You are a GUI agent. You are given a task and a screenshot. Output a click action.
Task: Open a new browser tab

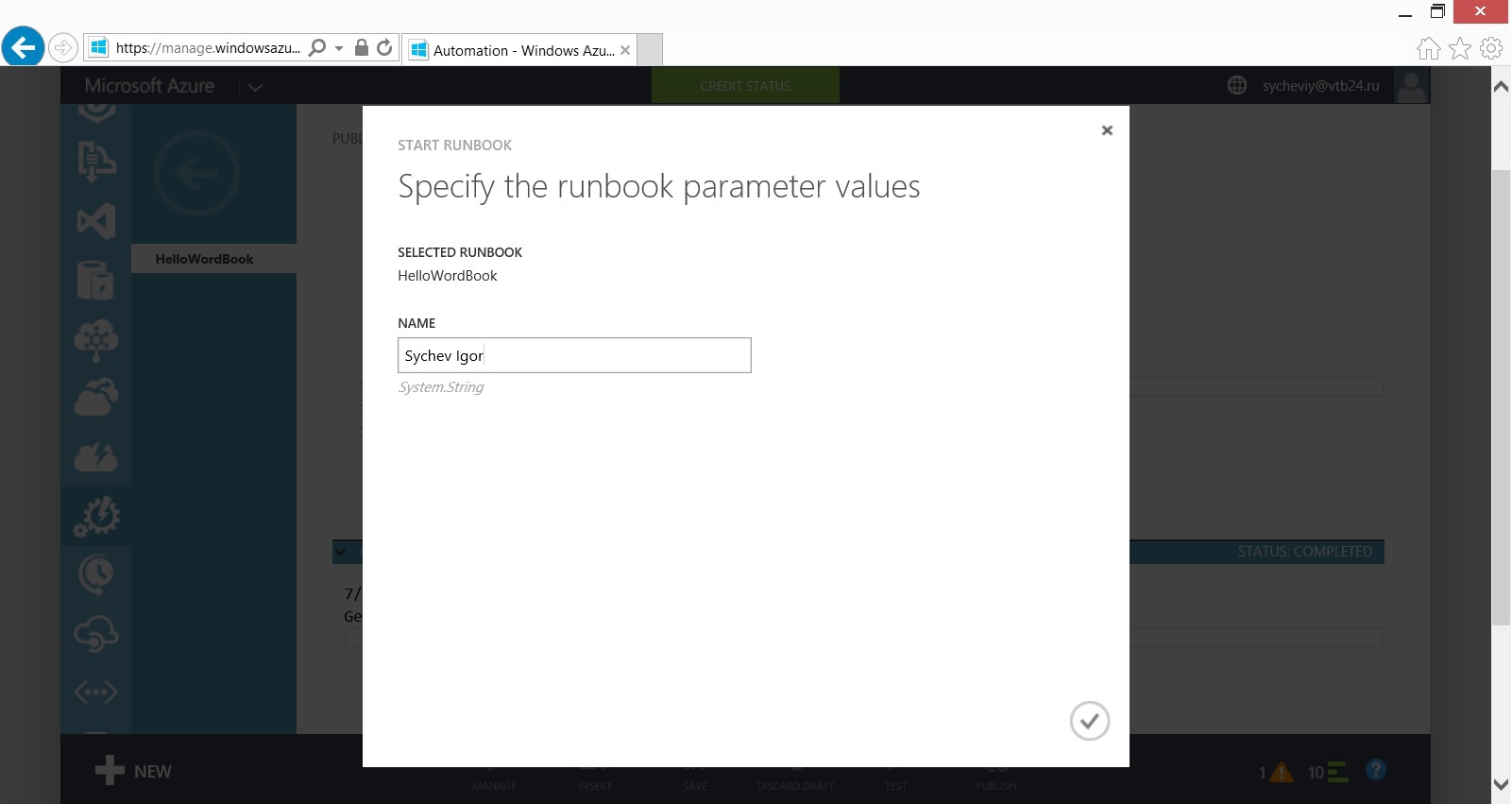tap(650, 49)
